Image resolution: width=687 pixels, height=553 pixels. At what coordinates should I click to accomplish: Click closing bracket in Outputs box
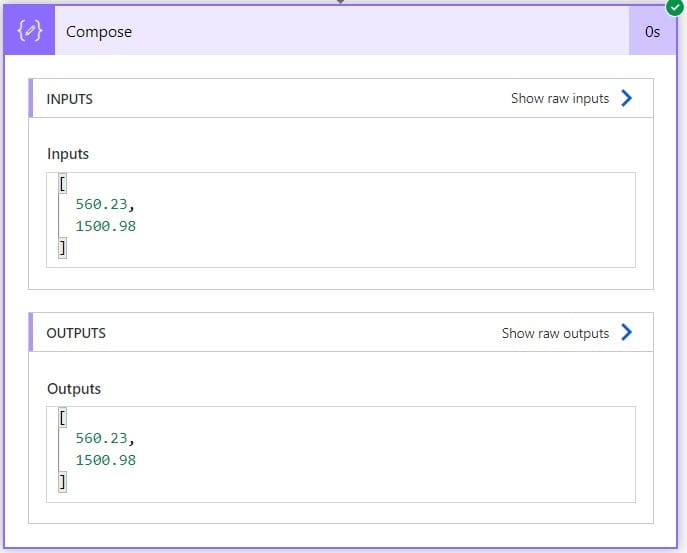63,482
